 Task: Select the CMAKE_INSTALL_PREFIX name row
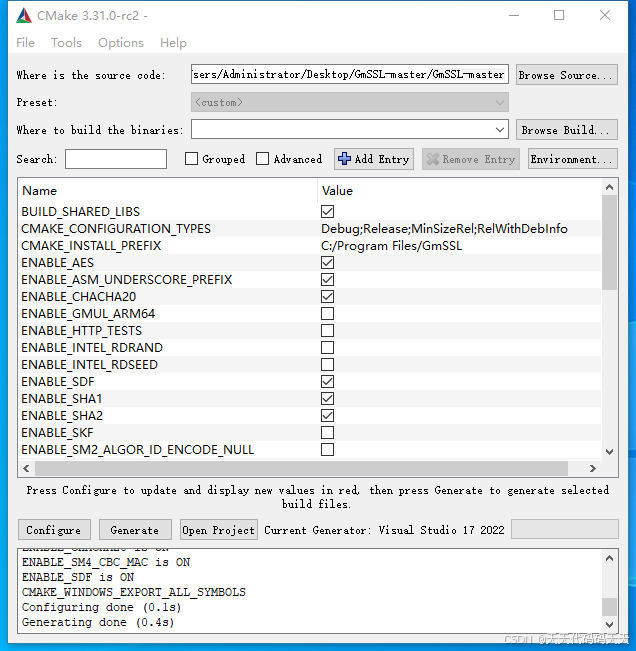[91, 246]
